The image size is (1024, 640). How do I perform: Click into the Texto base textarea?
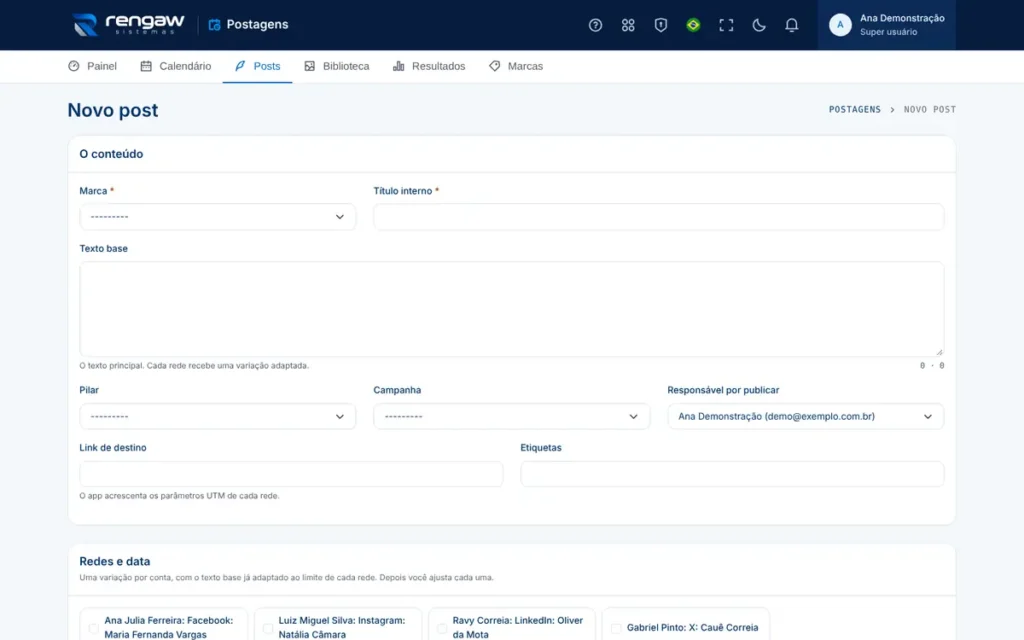511,309
